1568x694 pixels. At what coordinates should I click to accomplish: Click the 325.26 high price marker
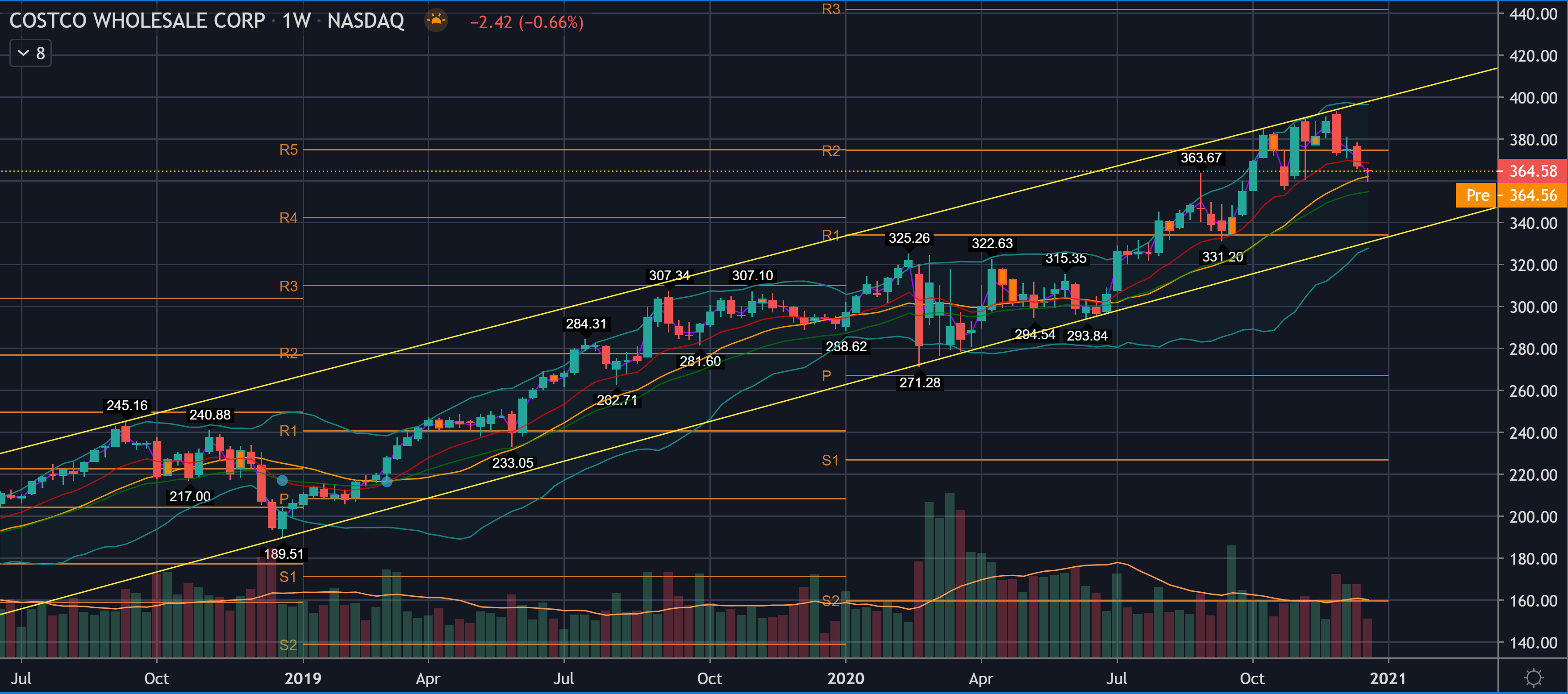pos(909,238)
